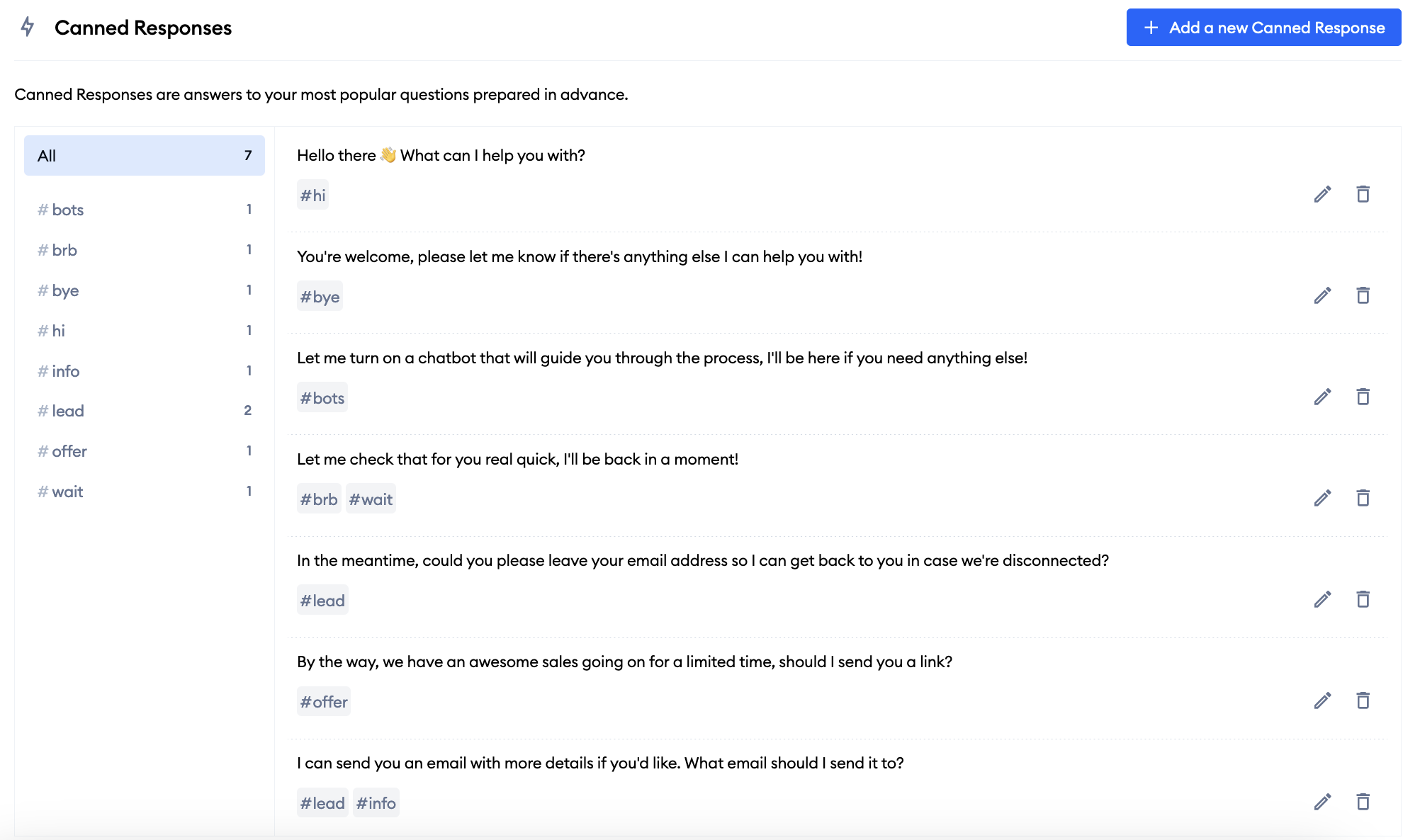Show responses tagged #offer in sidebar

145,451
